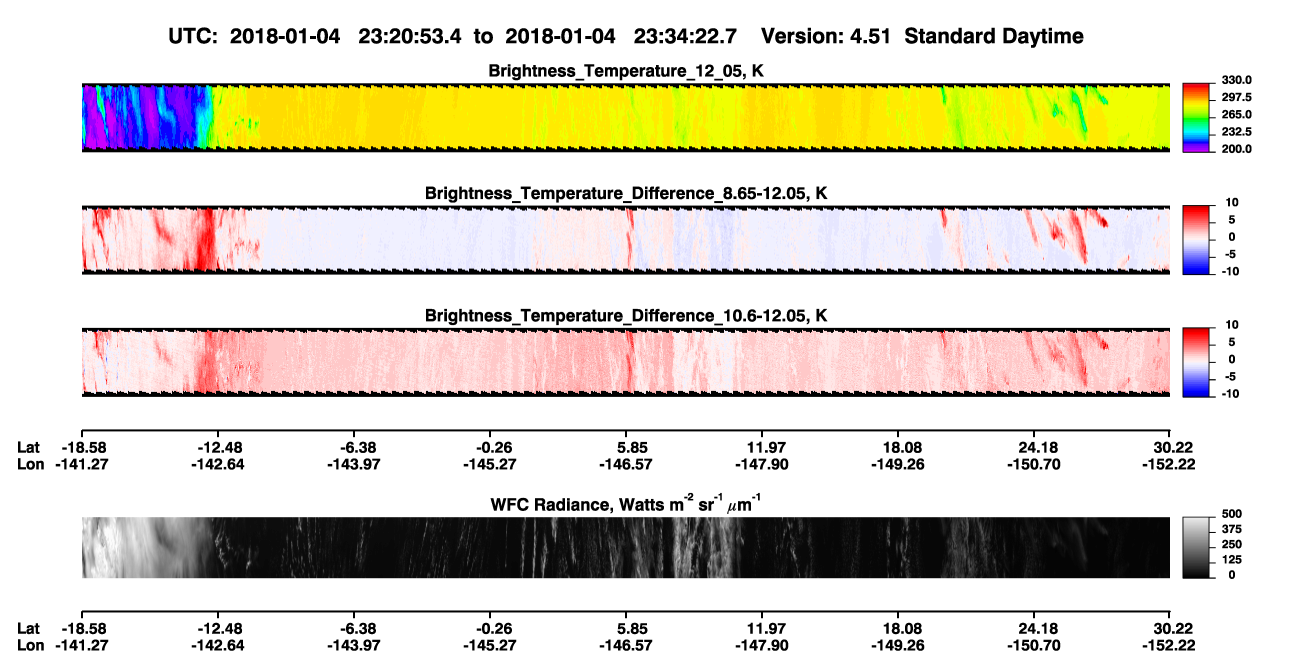The image size is (1300, 667).
Task: Click the 125 label on the radiance colorbar
Action: coord(1234,559)
